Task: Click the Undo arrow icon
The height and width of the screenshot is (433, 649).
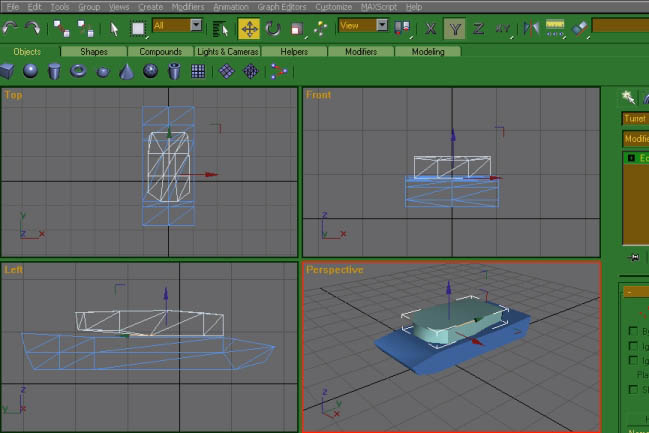Action: pos(11,27)
